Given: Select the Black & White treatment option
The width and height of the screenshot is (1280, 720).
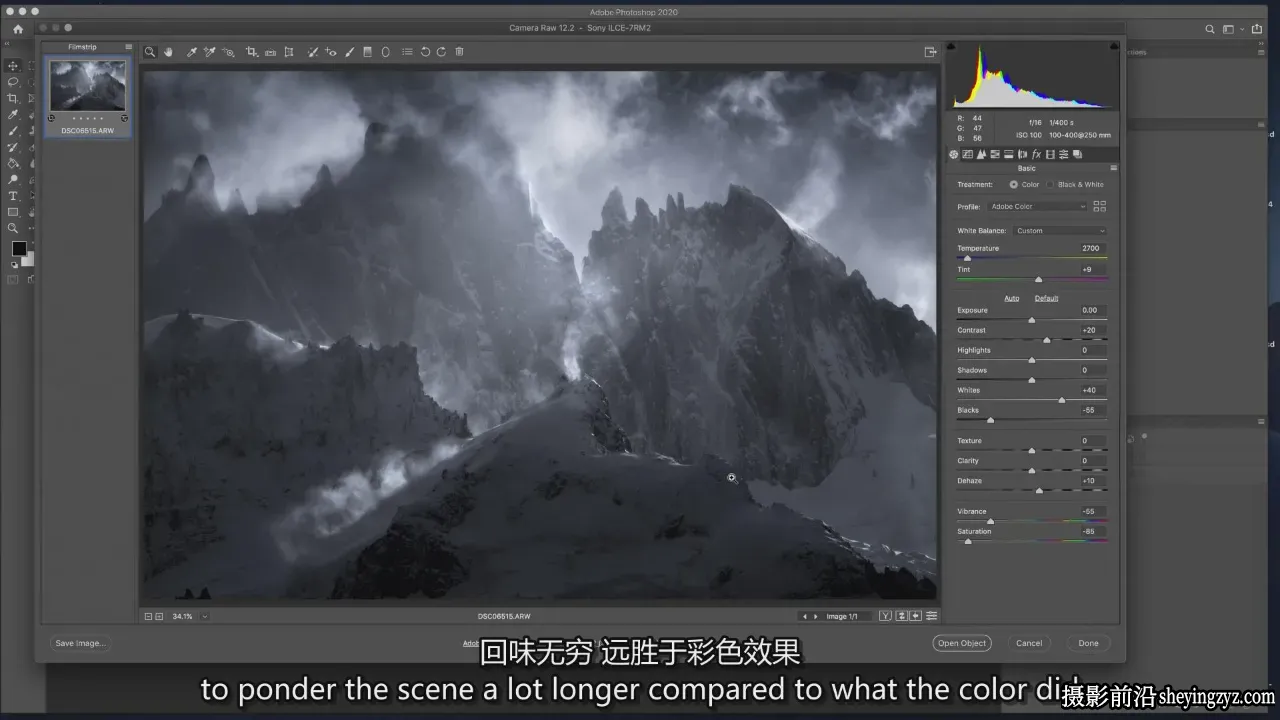Looking at the screenshot, I should 1075,185.
